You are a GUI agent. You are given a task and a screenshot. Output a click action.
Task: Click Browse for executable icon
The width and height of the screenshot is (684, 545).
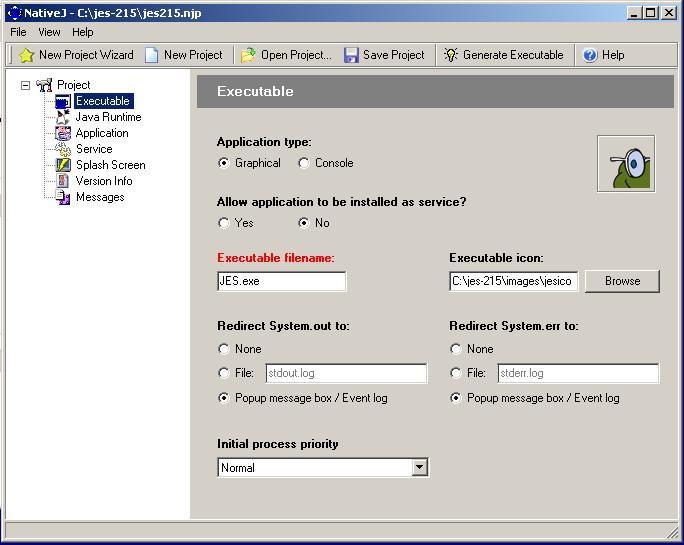click(622, 281)
